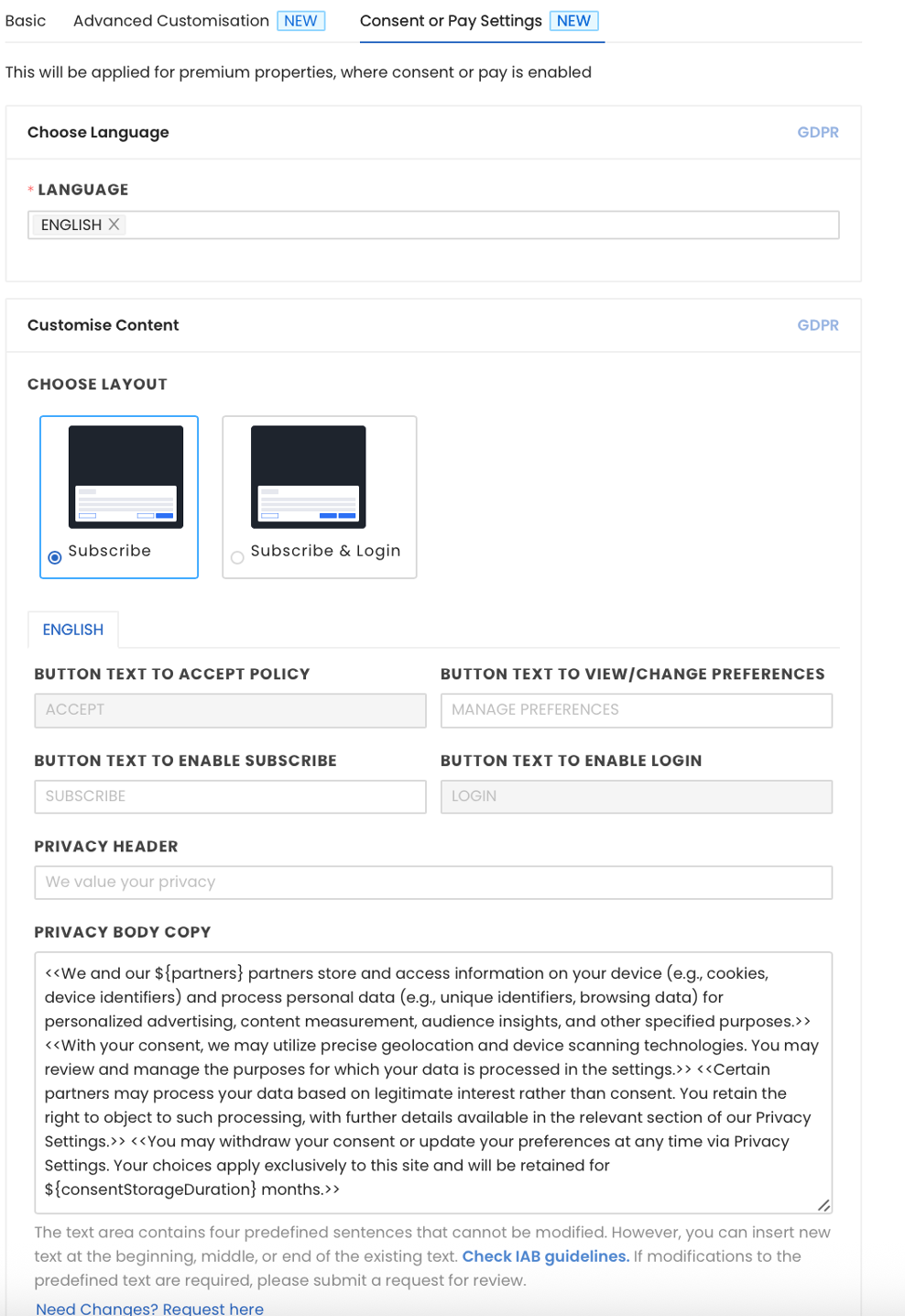Click the textarea resize handle
The height and width of the screenshot is (1316, 905).
pyautogui.click(x=823, y=1205)
